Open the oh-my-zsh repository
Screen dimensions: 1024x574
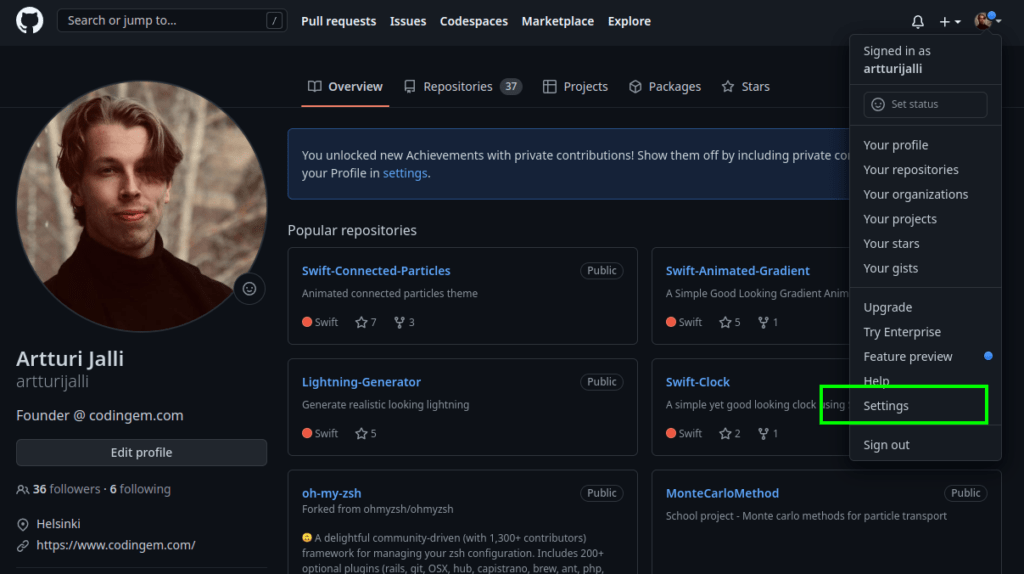[331, 493]
